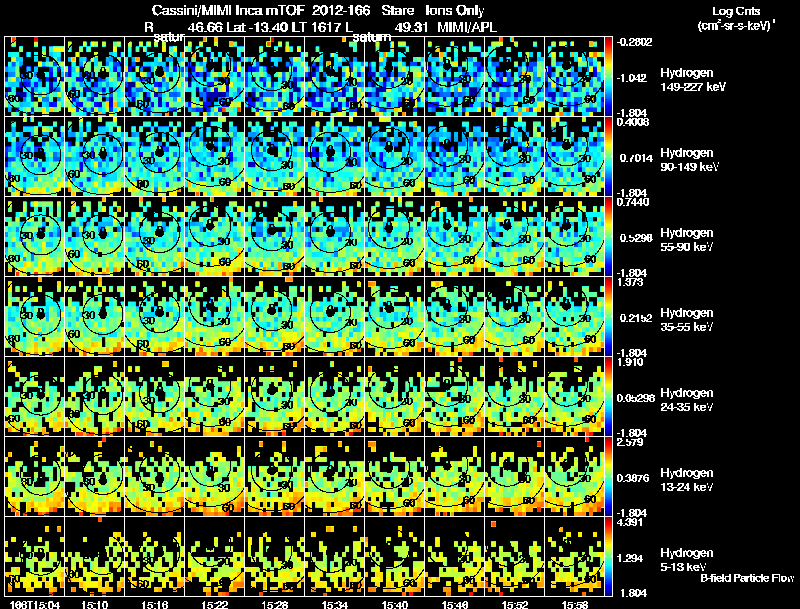Click the 15:28 time axis label
Viewport: 800px width, 609px height.
click(x=275, y=605)
